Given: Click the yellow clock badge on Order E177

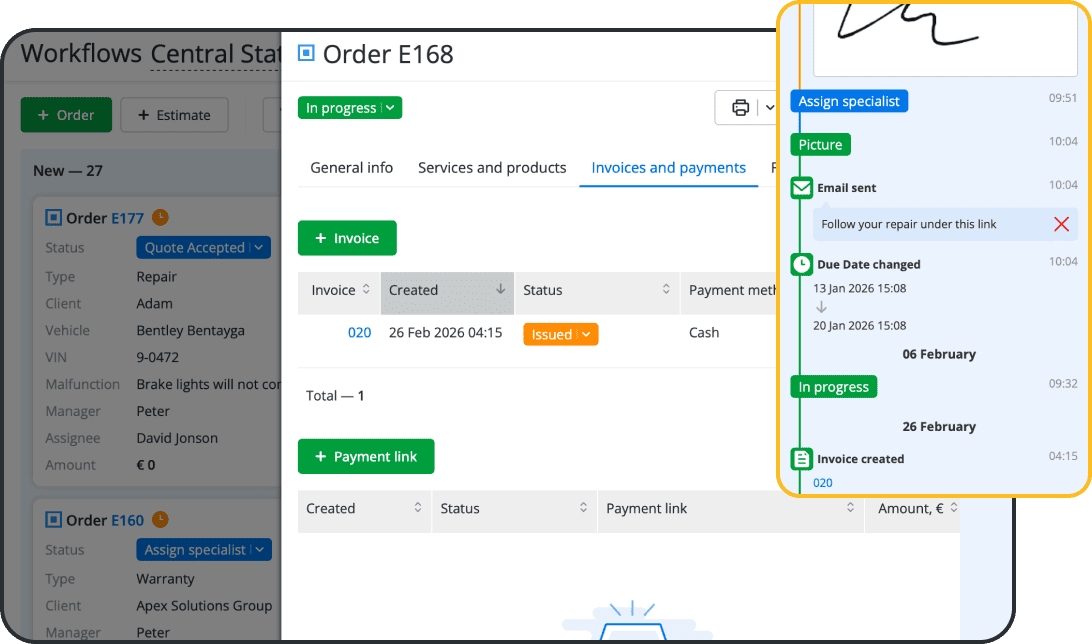Looking at the screenshot, I should (x=160, y=217).
